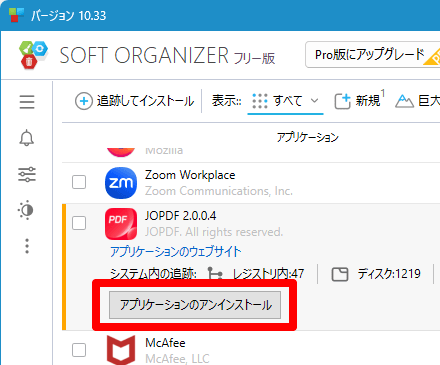The image size is (440, 365).
Task: Click the Soft Organizer logo icon
Action: 33,55
